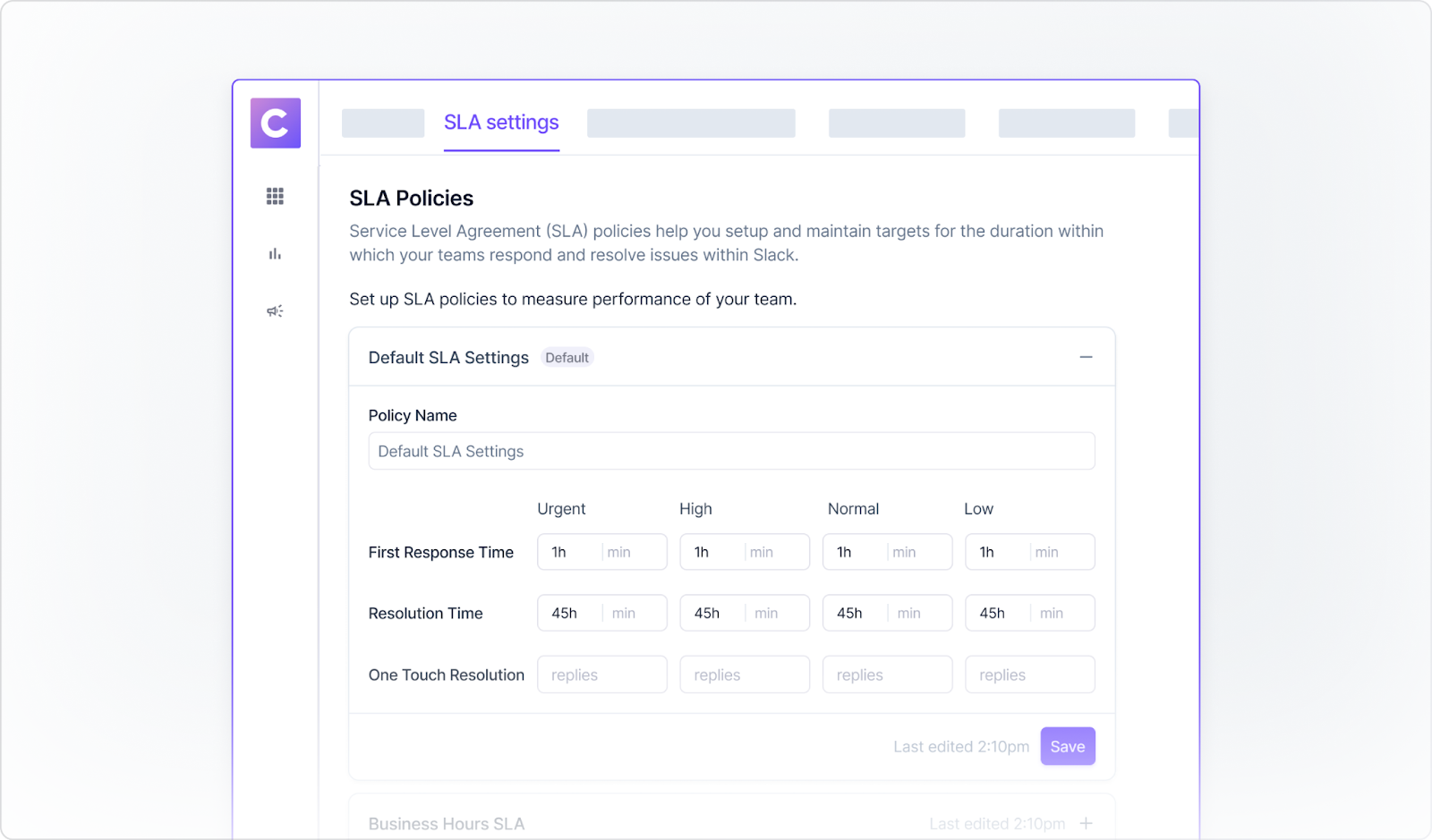Collapse the Default SLA Settings section
The height and width of the screenshot is (840, 1432).
click(1087, 356)
